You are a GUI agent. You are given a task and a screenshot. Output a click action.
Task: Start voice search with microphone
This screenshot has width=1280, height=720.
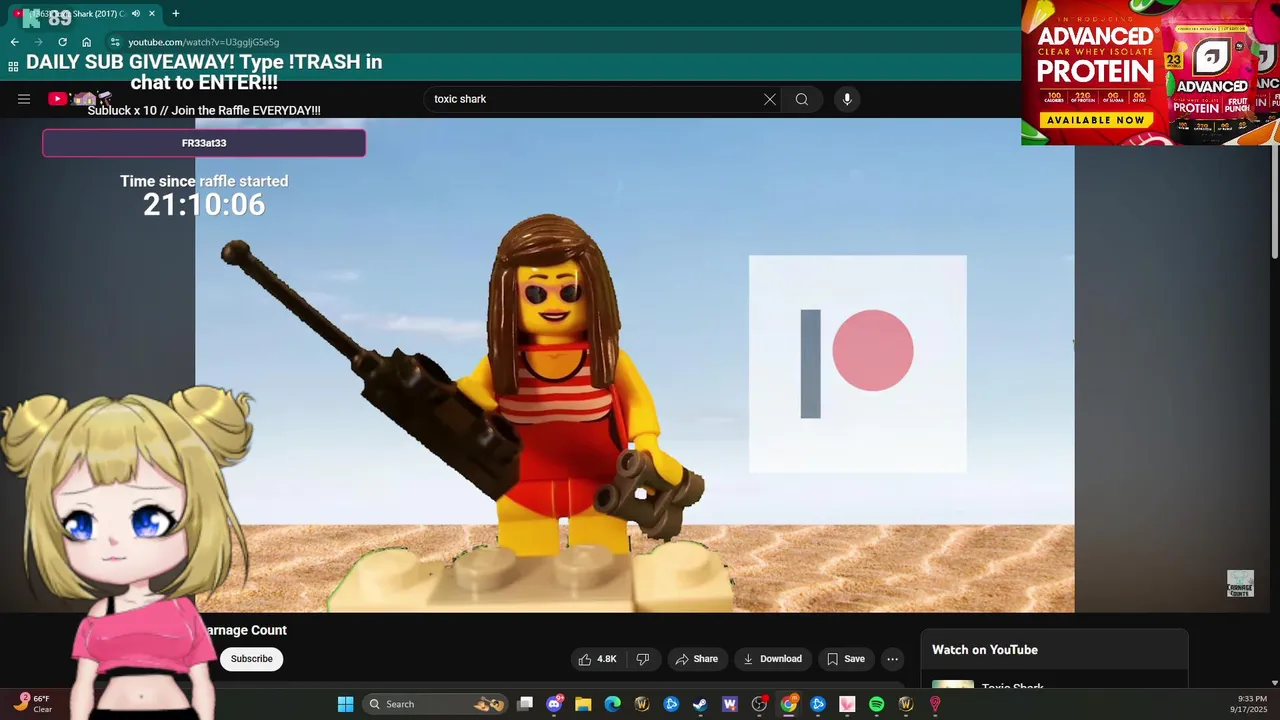847,99
